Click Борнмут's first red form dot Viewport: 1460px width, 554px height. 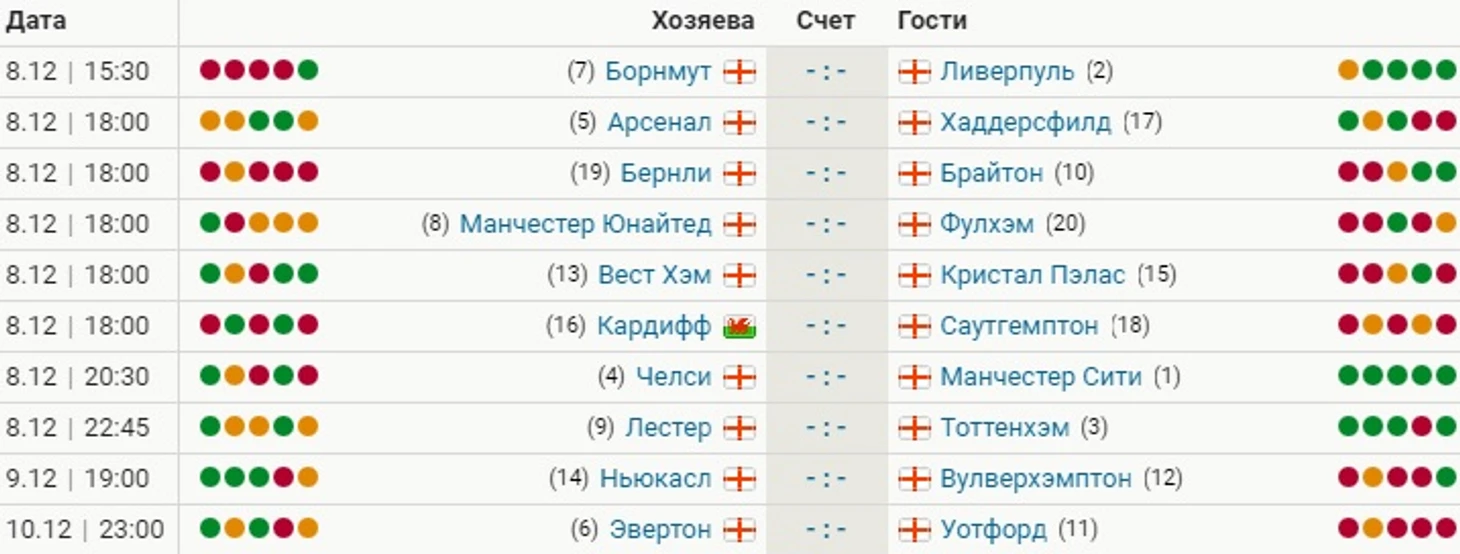(x=210, y=71)
